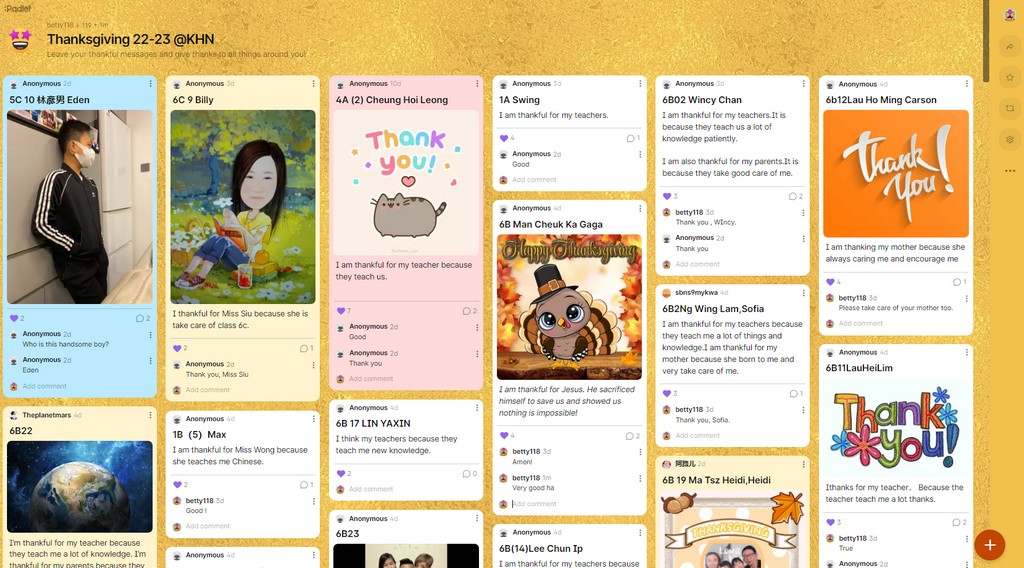The height and width of the screenshot is (568, 1024).
Task: Open post menu for 6B02 Wincy Chan card
Action: click(x=803, y=84)
